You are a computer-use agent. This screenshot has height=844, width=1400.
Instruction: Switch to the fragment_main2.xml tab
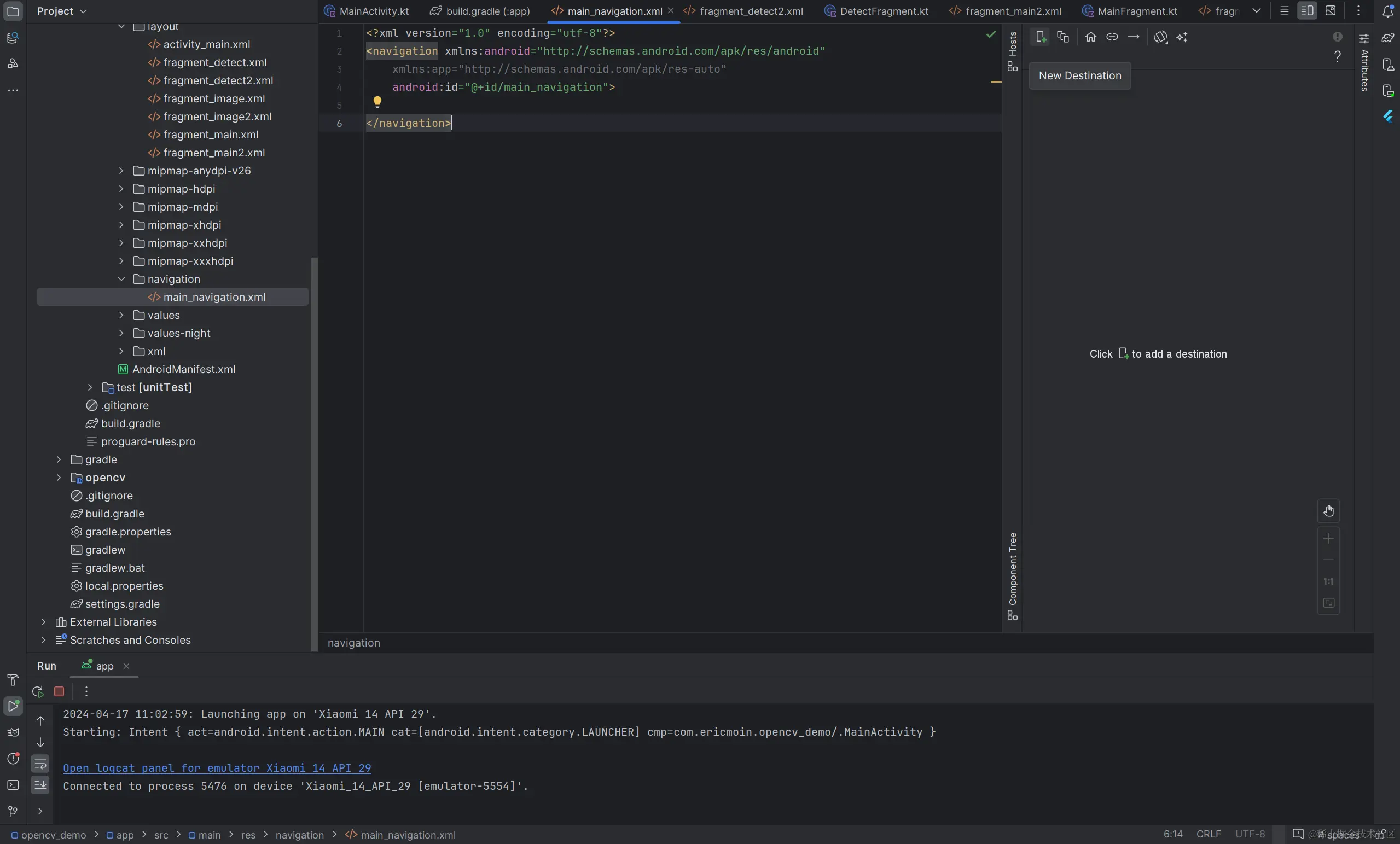[x=1005, y=11]
